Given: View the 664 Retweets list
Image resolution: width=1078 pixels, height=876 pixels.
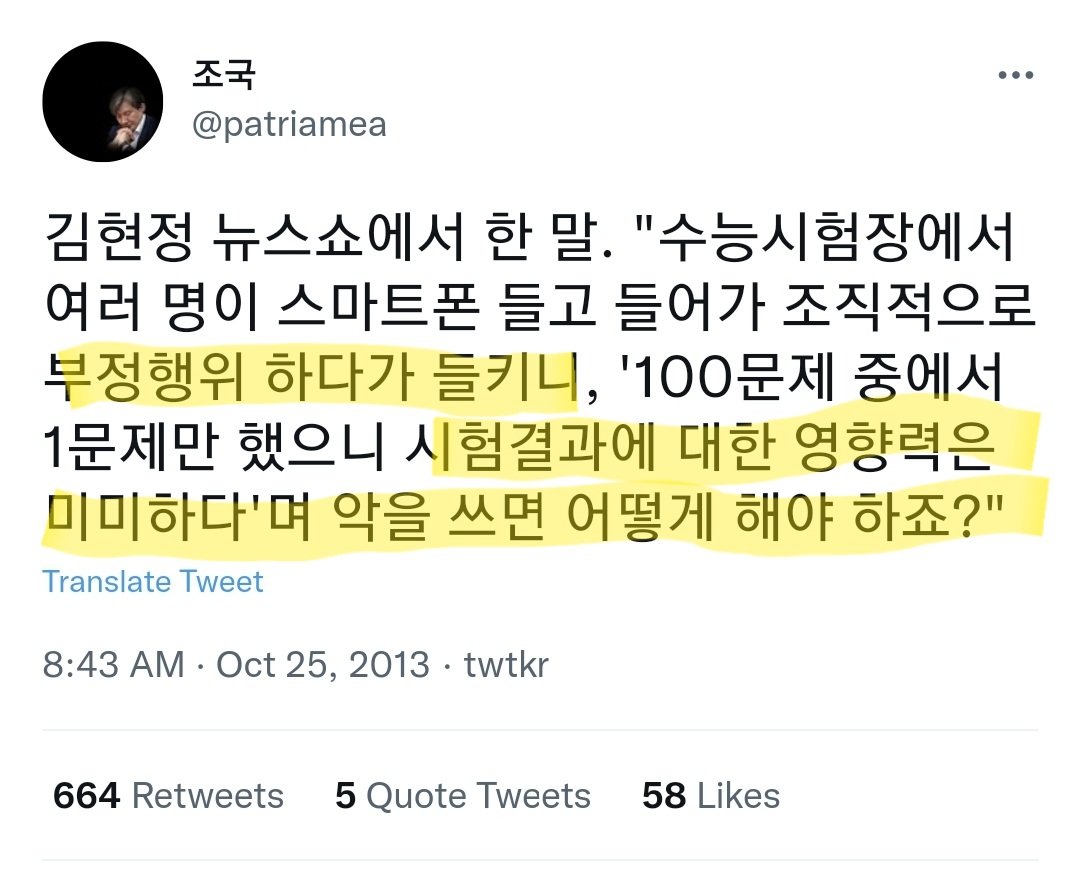Looking at the screenshot, I should (x=168, y=796).
